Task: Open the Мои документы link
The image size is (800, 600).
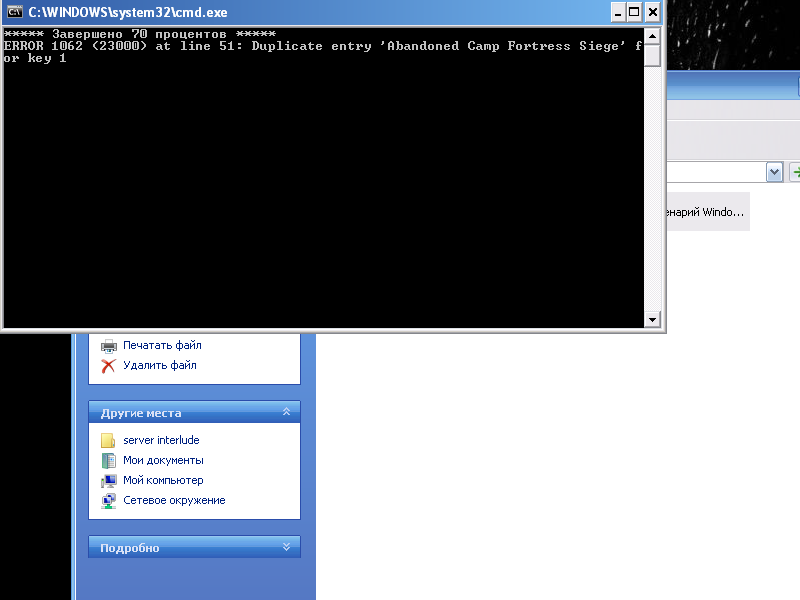Action: [x=163, y=460]
